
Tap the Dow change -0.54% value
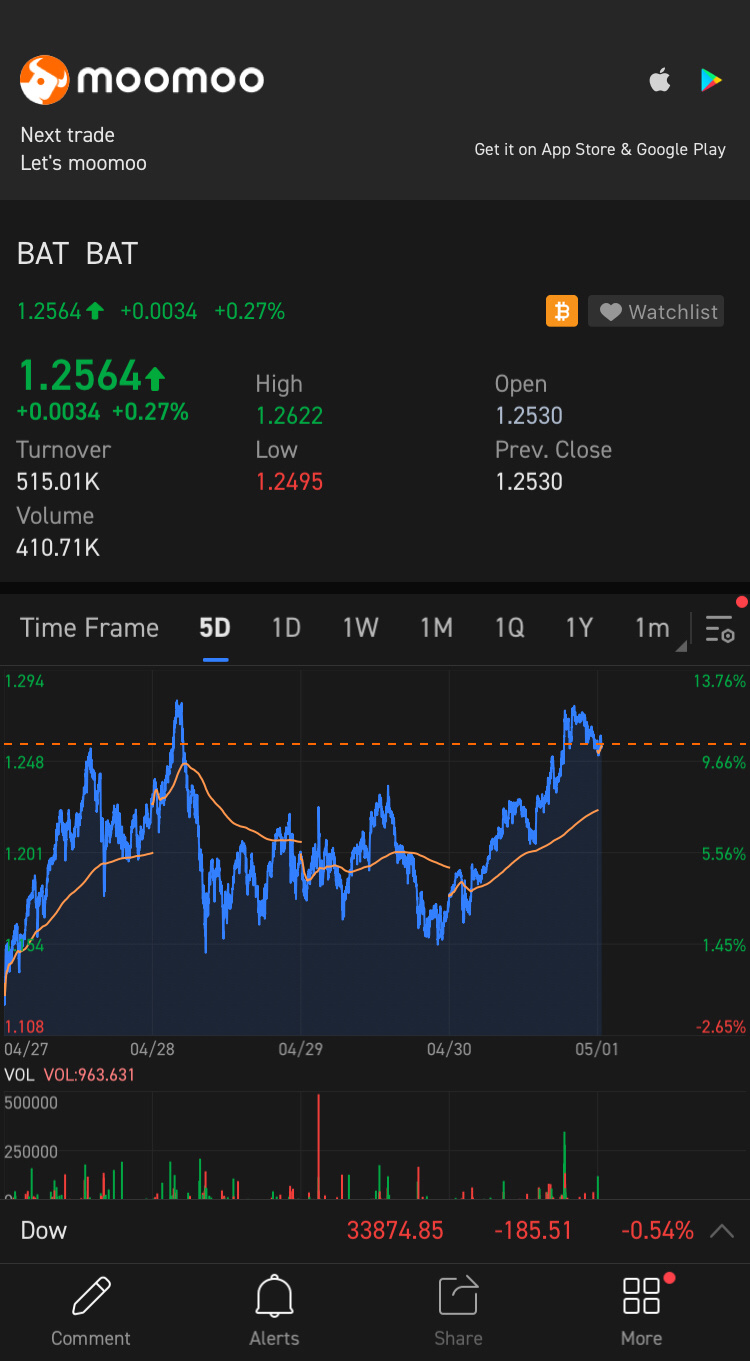[x=658, y=1231]
